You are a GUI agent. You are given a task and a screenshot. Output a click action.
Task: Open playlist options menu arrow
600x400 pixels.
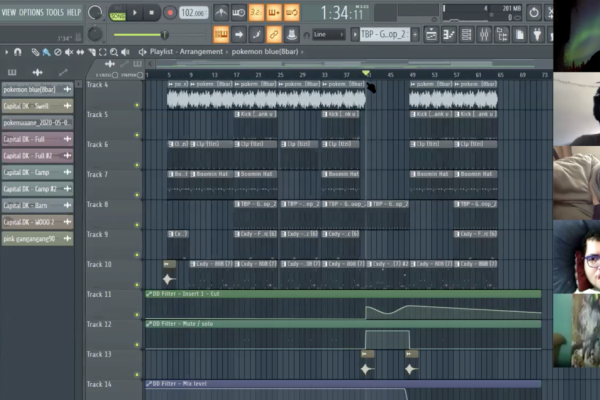click(x=7, y=52)
